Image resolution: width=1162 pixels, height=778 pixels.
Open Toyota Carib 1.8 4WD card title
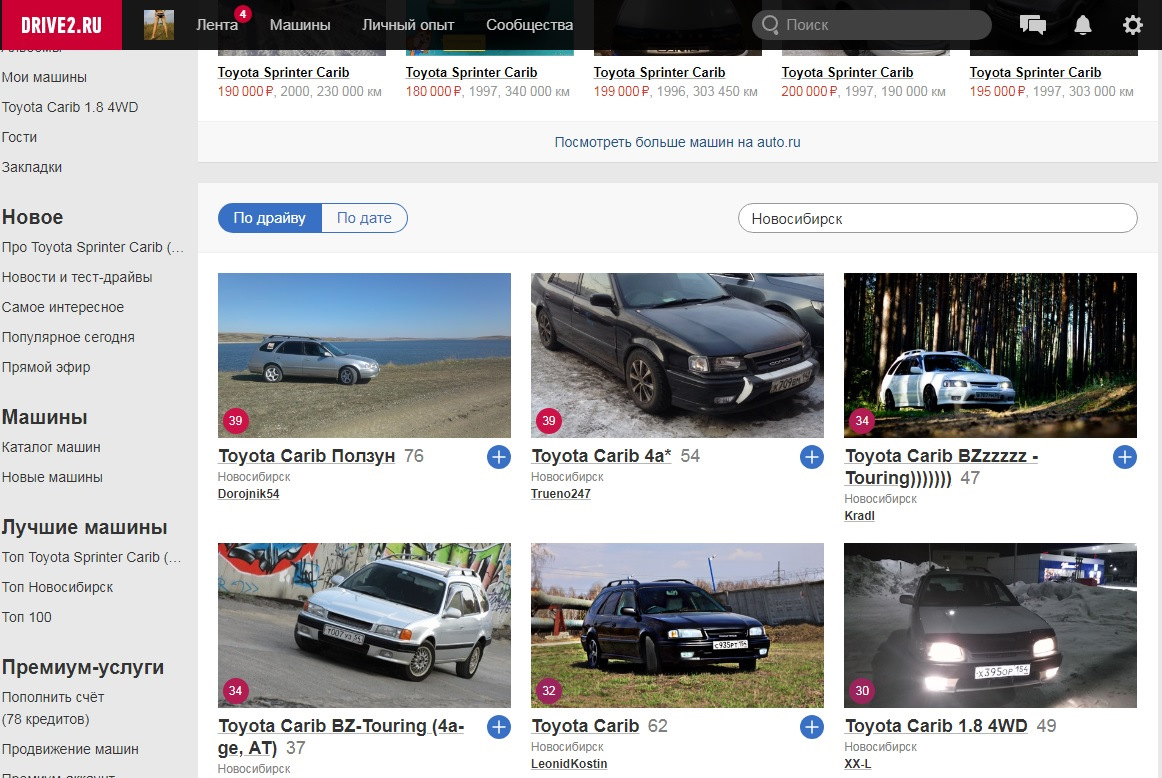pyautogui.click(x=936, y=726)
